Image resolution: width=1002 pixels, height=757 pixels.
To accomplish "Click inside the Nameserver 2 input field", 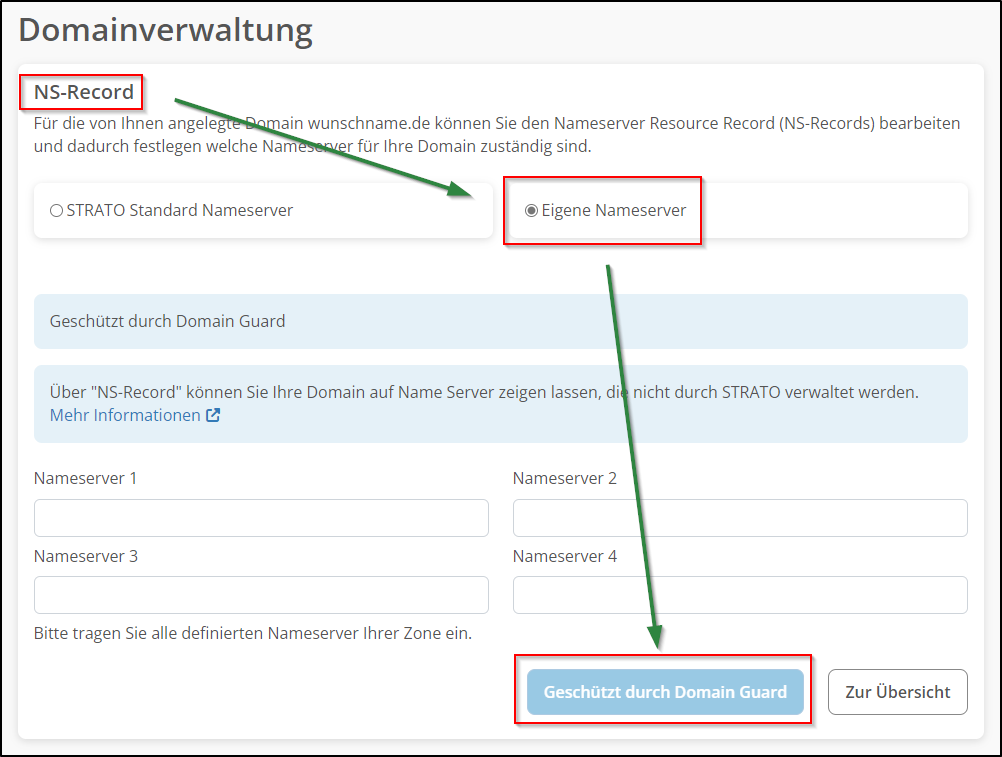I will click(x=739, y=517).
